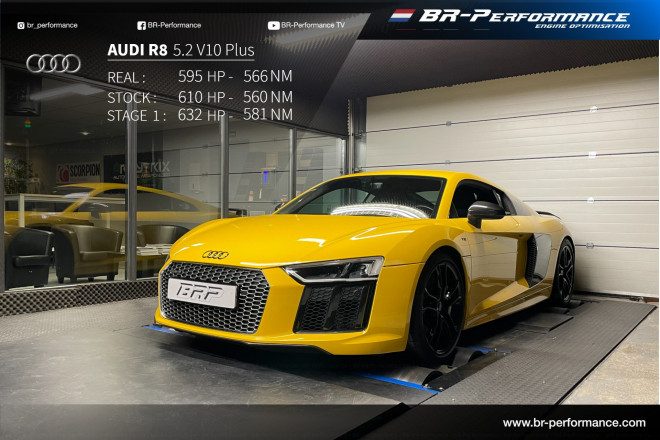The image size is (660, 440).
Task: Click the STAGE 1 632 HP power row
Action: click(x=199, y=115)
